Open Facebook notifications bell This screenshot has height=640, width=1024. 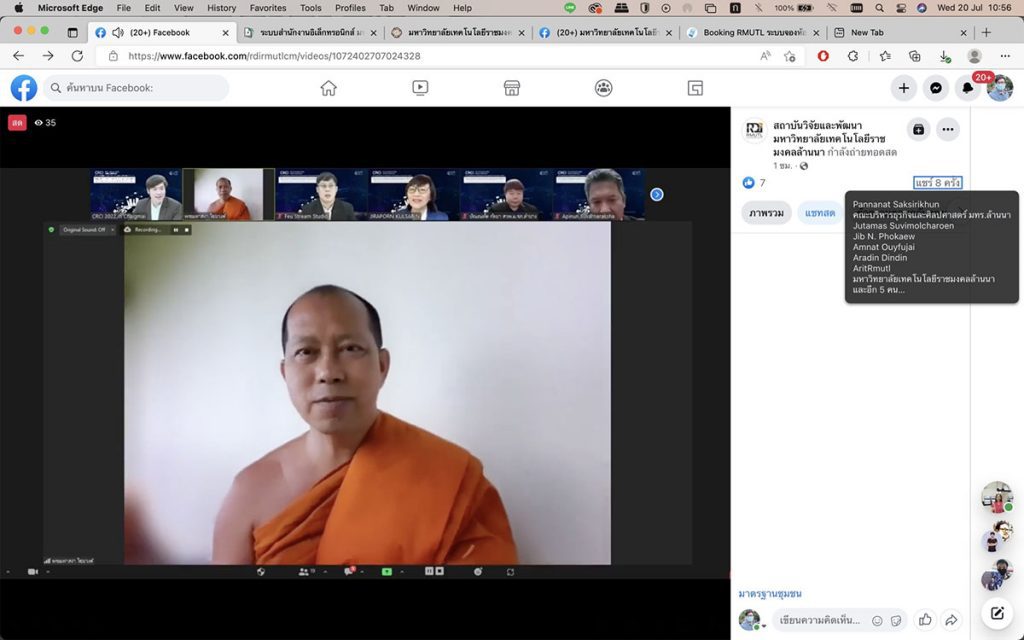click(967, 88)
